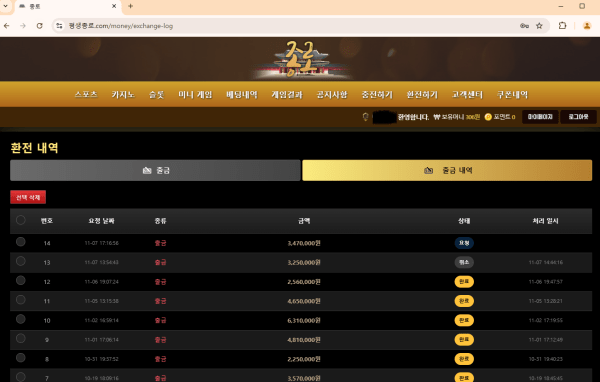Click the site info icon beside the URL
Viewport: 600px width, 382px height.
[x=59, y=26]
